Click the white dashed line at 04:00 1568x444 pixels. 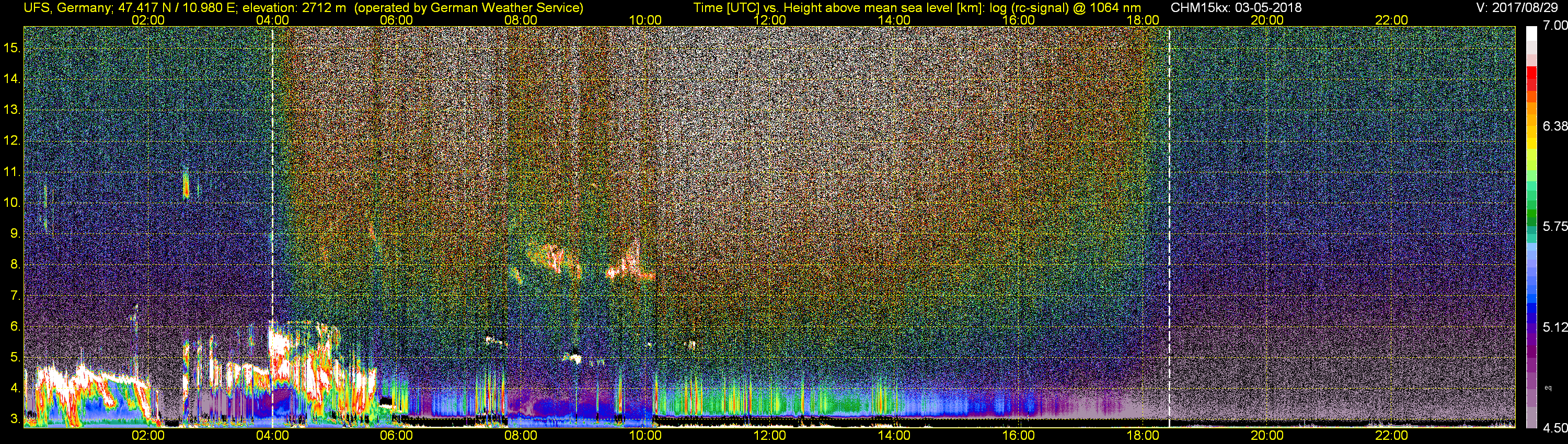click(x=272, y=226)
